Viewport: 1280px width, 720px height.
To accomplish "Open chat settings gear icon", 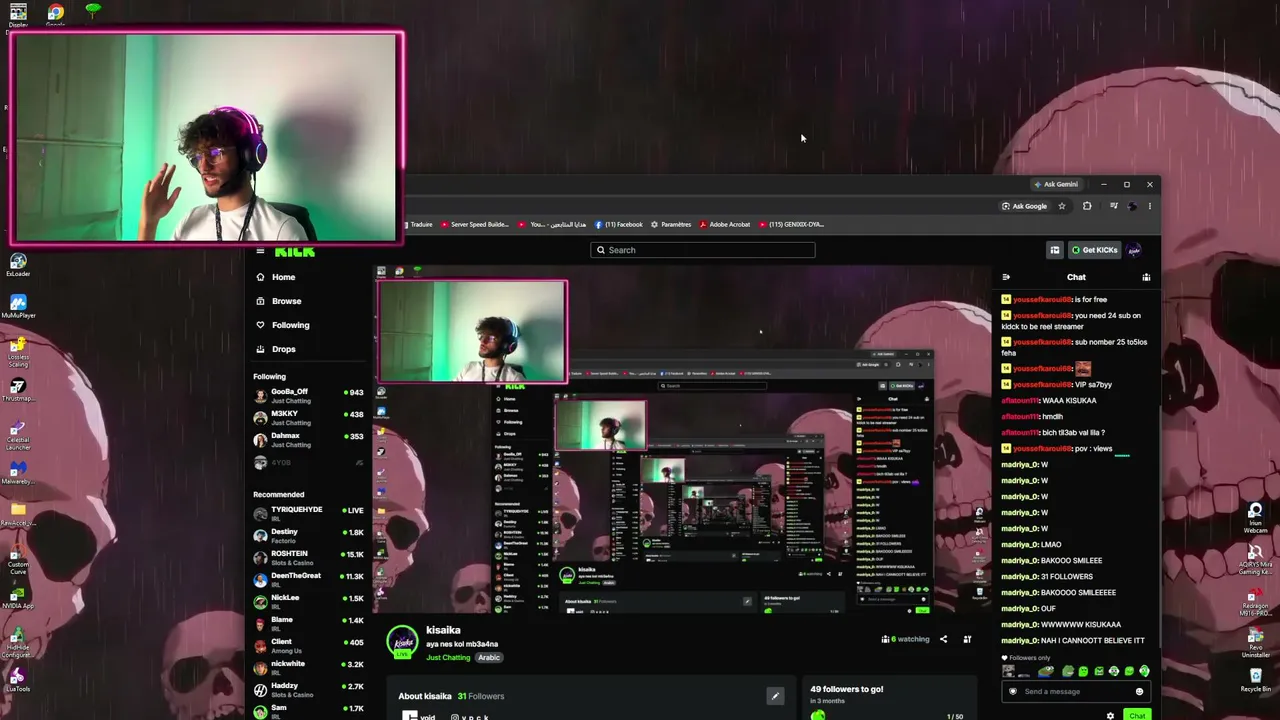I will pos(1110,716).
